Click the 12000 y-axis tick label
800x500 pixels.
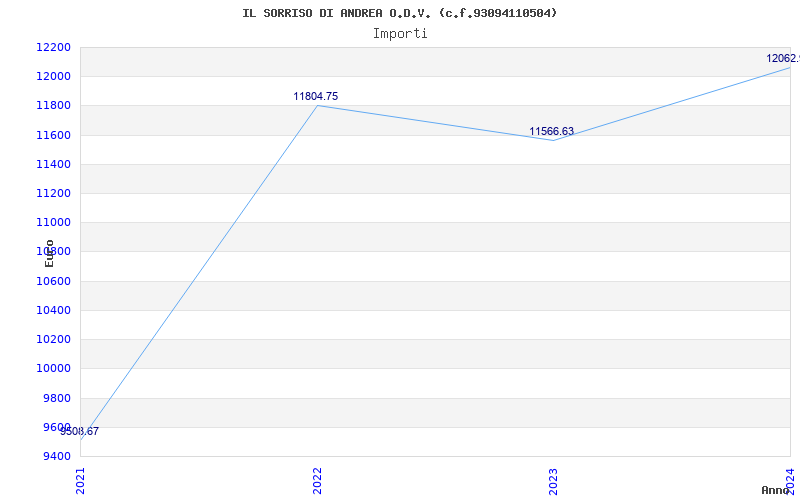(x=53, y=77)
